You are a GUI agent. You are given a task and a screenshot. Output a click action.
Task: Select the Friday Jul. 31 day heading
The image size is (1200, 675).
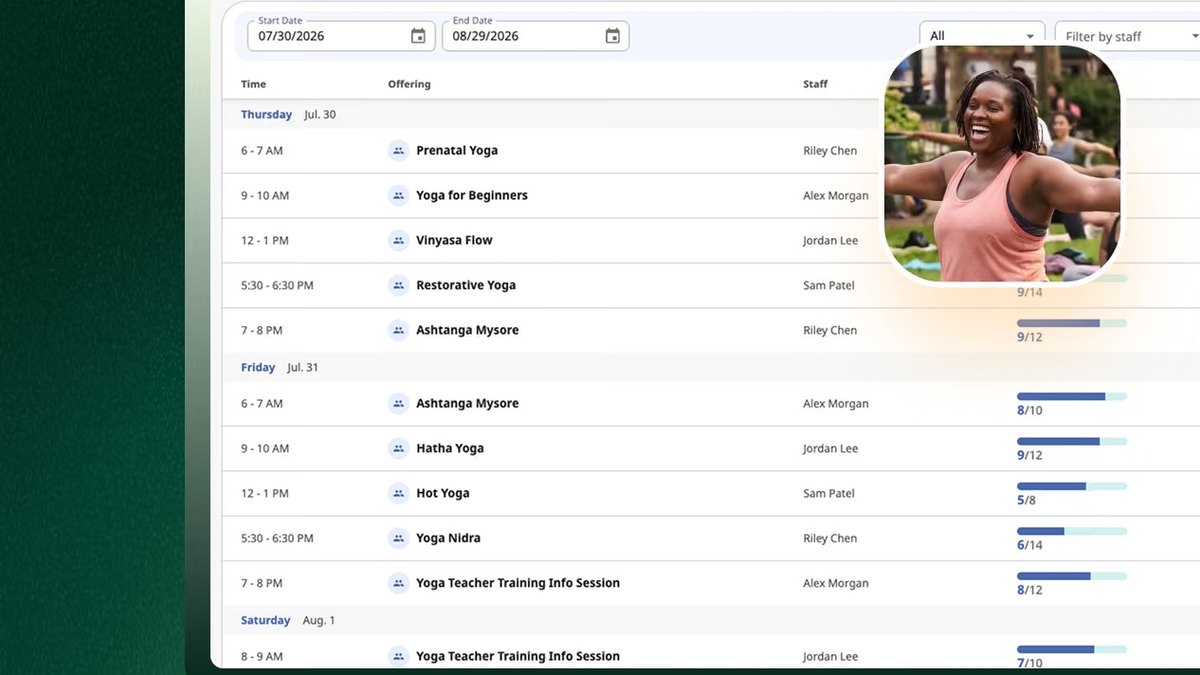279,368
